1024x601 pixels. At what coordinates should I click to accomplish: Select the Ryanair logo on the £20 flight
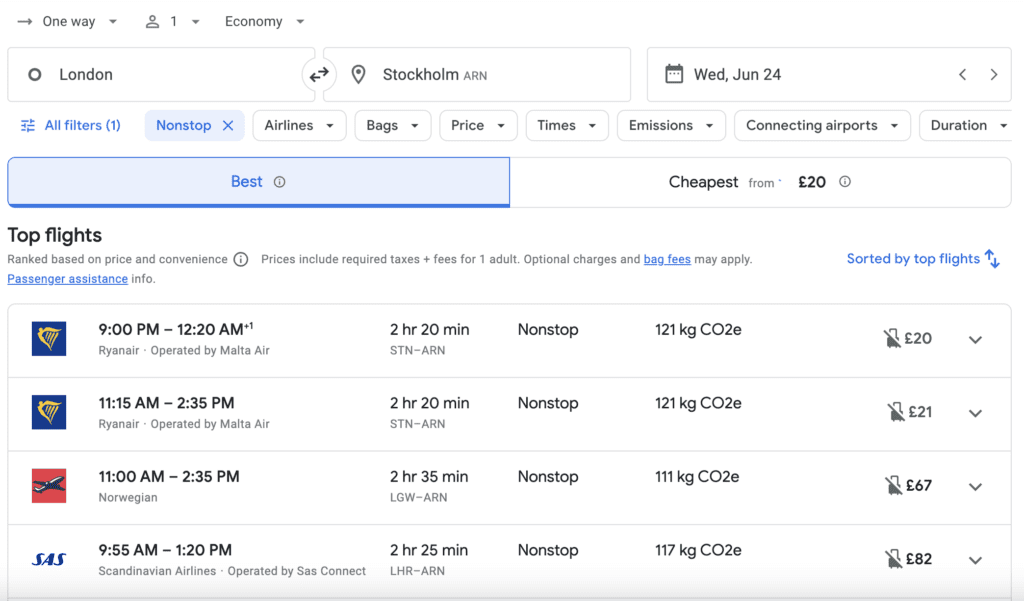click(x=48, y=339)
